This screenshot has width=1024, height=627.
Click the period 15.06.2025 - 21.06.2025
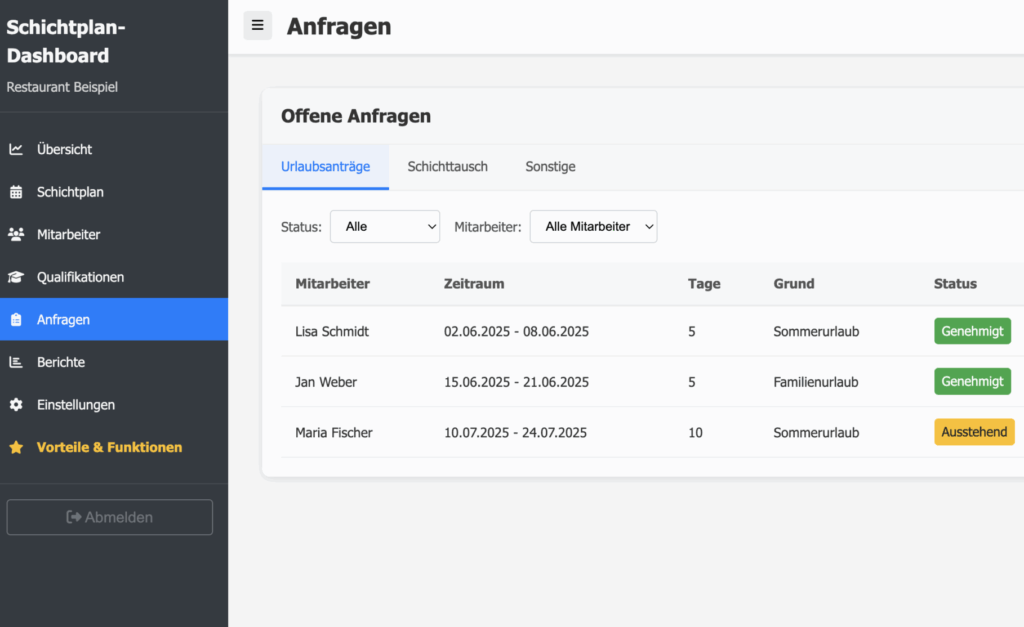pos(517,382)
